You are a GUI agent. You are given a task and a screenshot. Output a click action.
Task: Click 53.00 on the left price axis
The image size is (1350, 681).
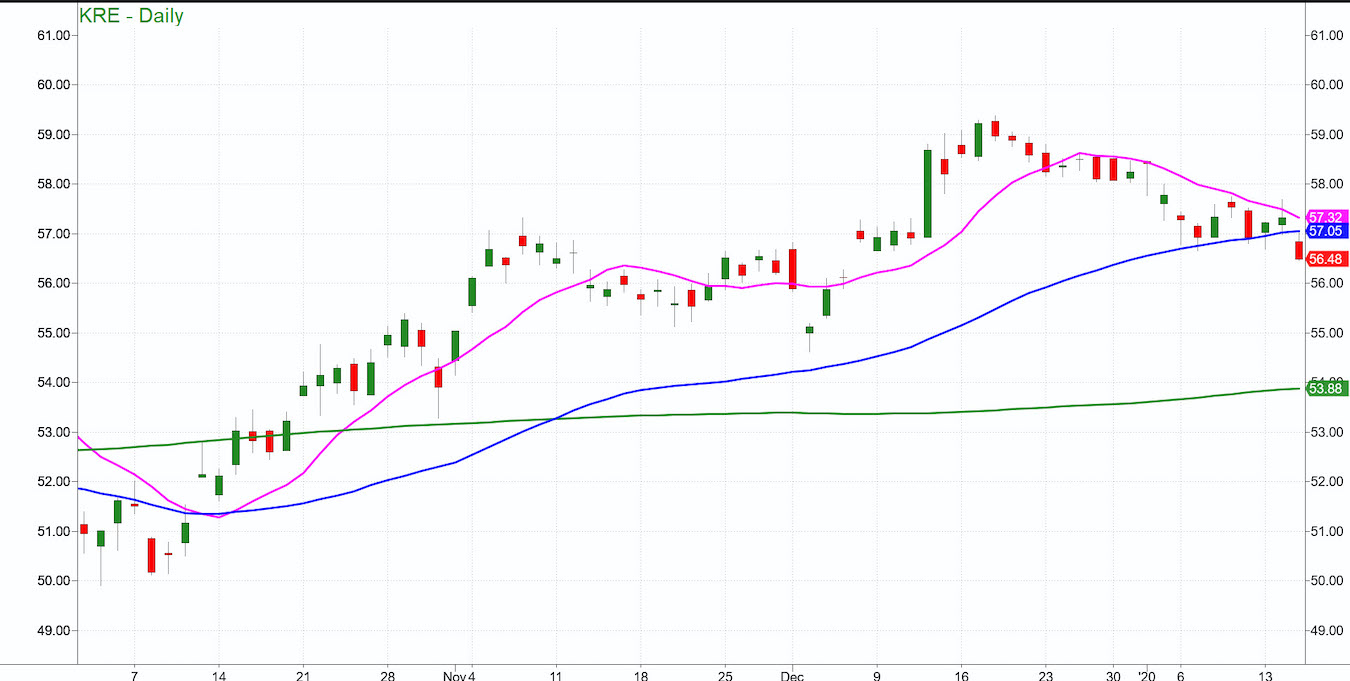coord(55,432)
